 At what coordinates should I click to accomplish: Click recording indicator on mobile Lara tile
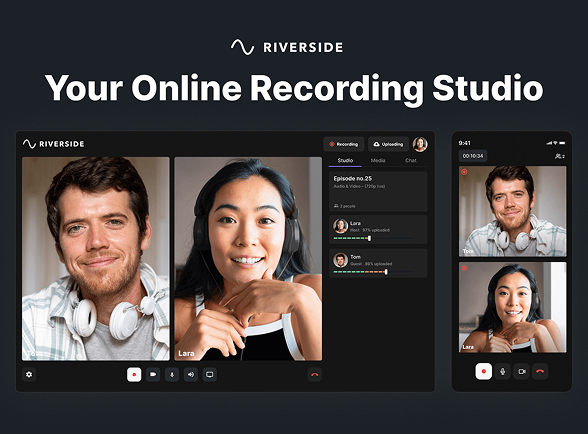pyautogui.click(x=464, y=268)
